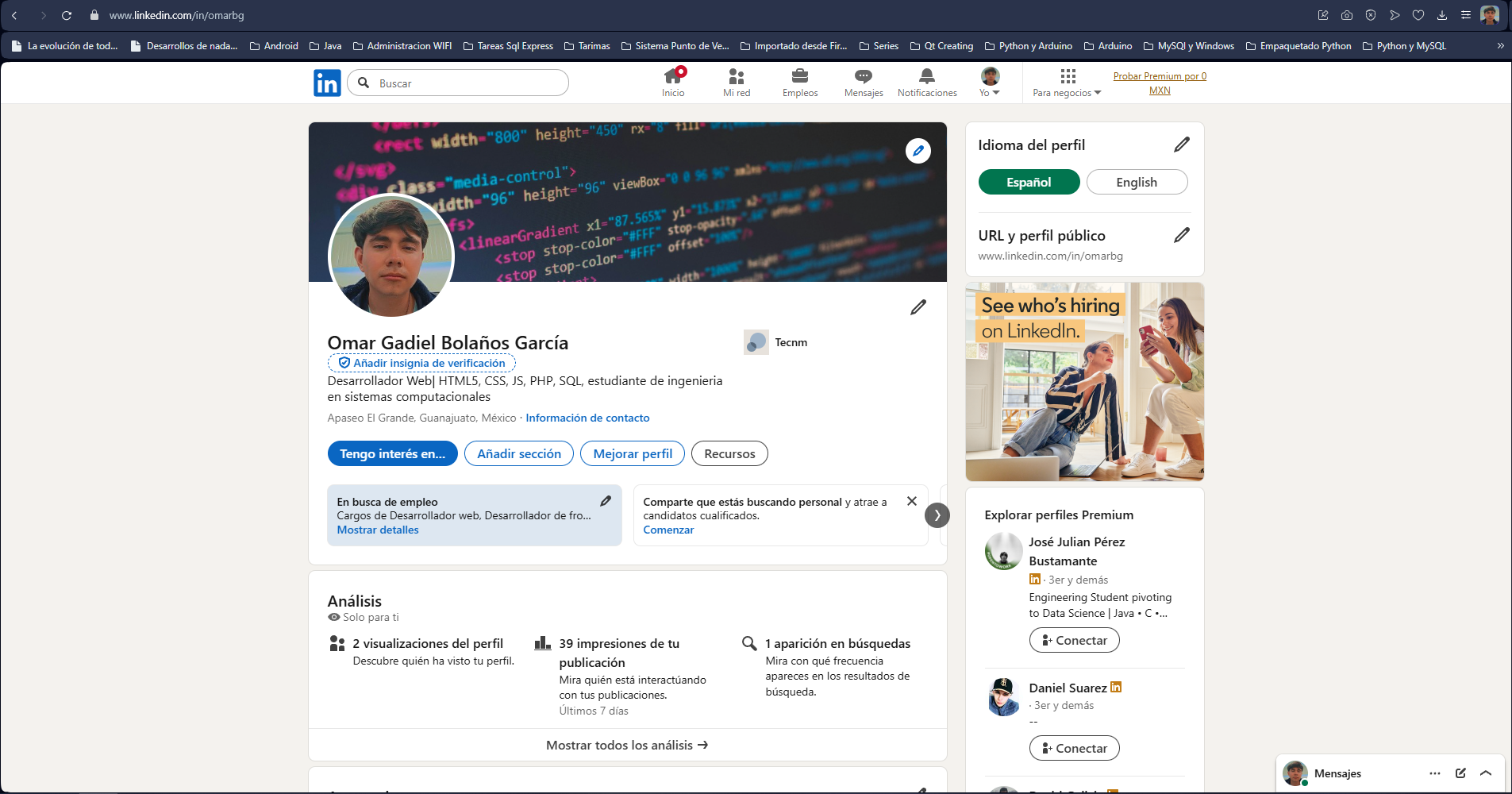Open Inicio home feed icon
The height and width of the screenshot is (794, 1512).
[x=673, y=83]
